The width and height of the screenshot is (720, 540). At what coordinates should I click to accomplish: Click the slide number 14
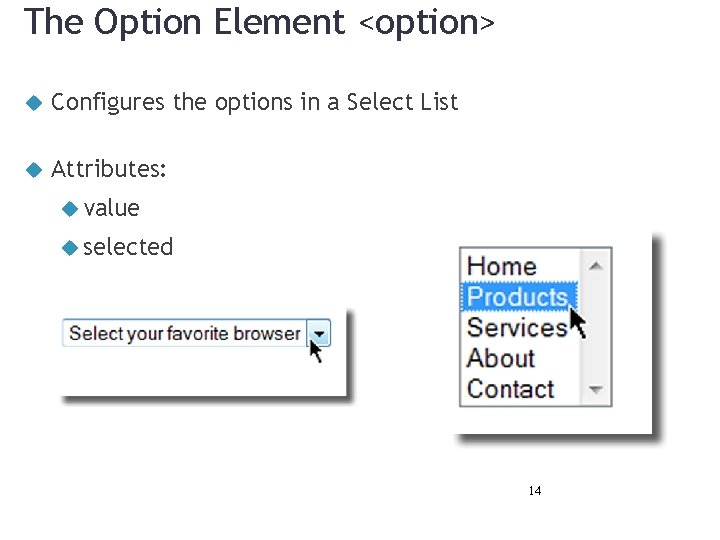click(534, 491)
